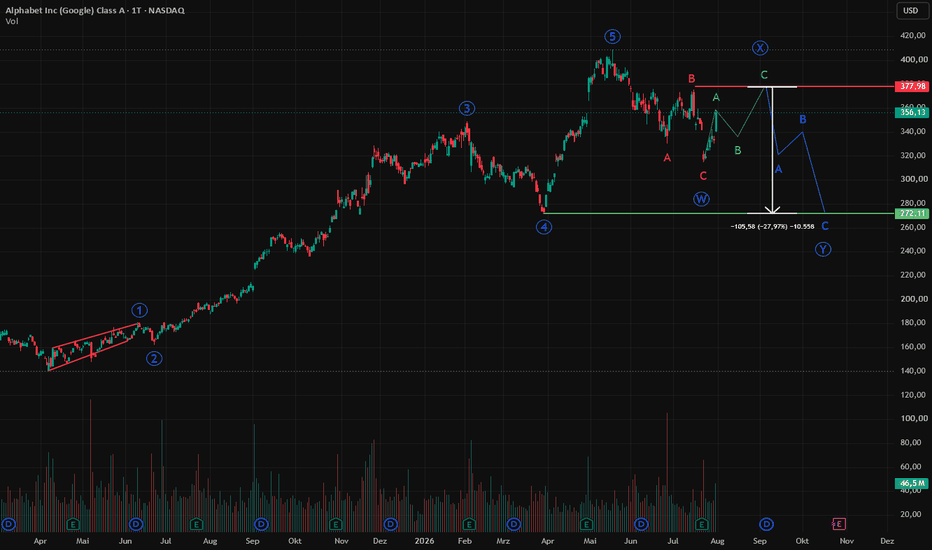Select the blue A projection label
The width and height of the screenshot is (932, 550).
point(778,169)
